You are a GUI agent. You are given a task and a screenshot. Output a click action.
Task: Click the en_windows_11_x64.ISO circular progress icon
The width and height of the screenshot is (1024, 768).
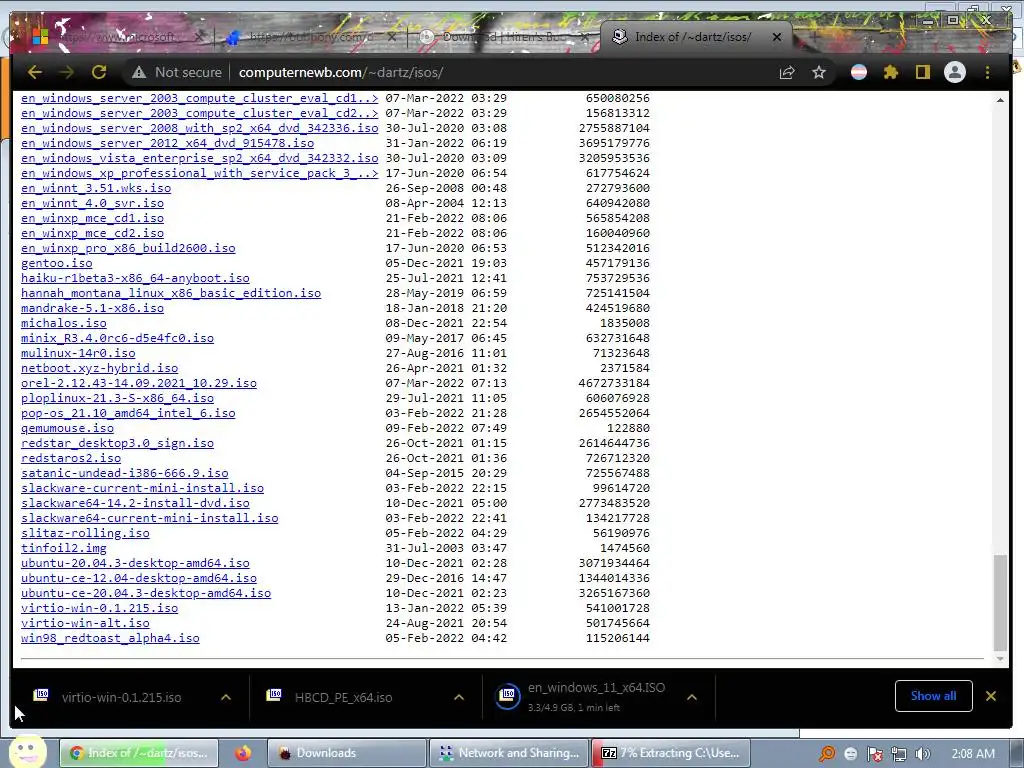click(x=508, y=696)
